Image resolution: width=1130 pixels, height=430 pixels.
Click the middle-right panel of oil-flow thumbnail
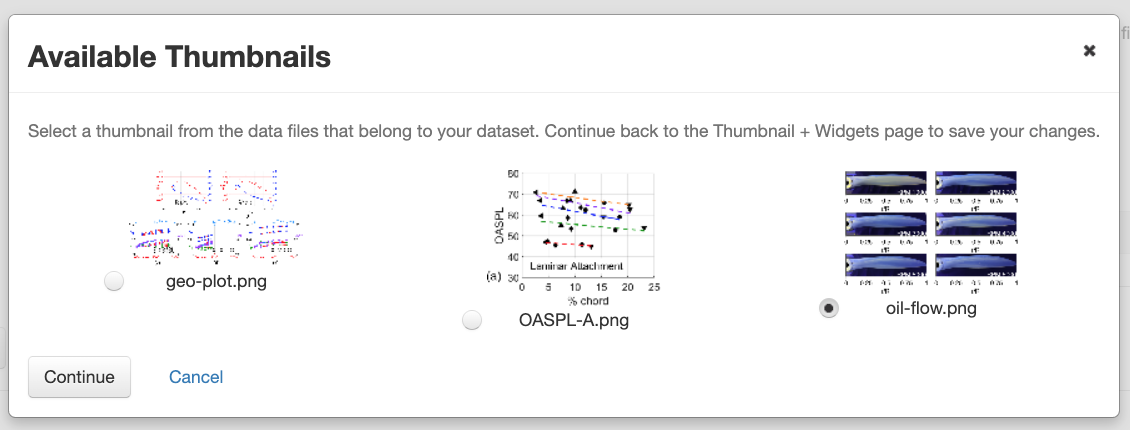coord(976,224)
